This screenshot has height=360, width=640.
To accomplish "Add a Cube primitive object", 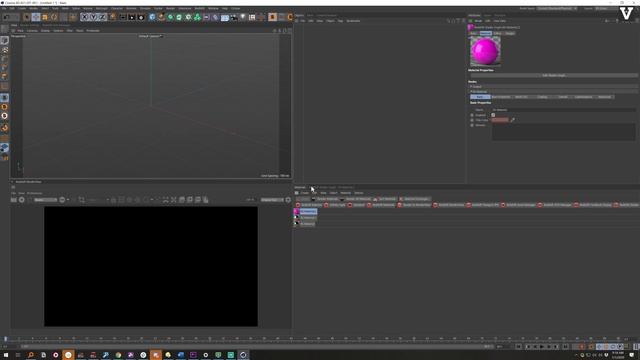I will tap(152, 17).
